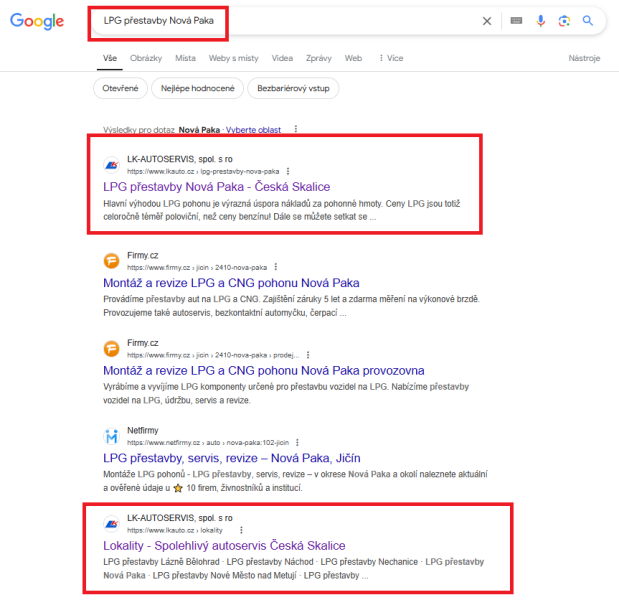Select LK-AUTOSERVIS favicon of Lokality result
The image size is (619, 600).
pos(112,524)
